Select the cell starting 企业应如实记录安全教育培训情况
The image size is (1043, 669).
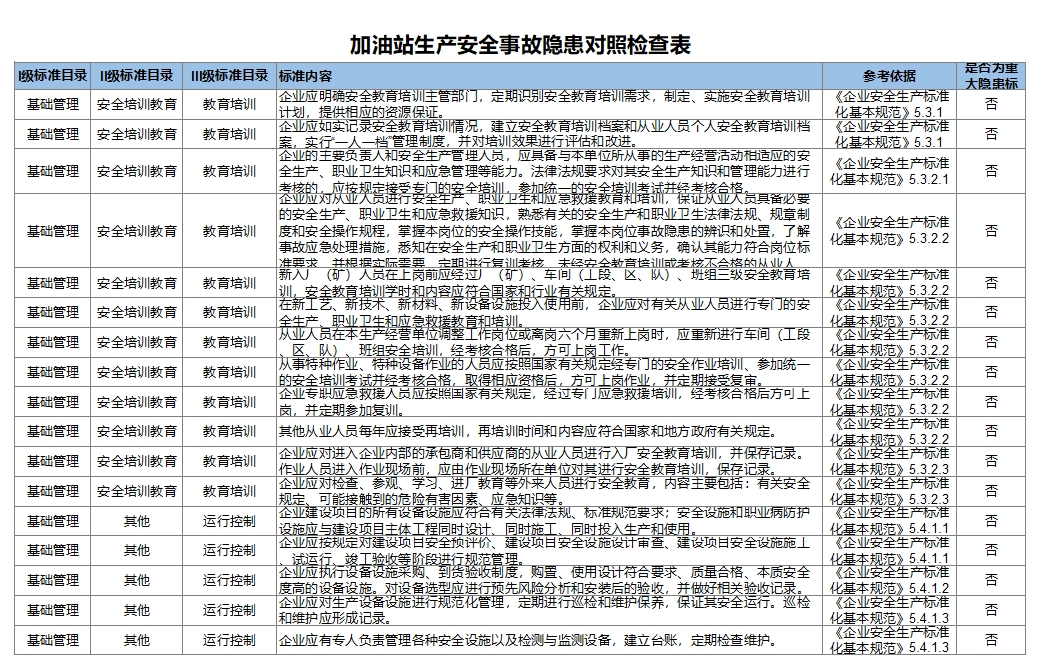tap(549, 134)
